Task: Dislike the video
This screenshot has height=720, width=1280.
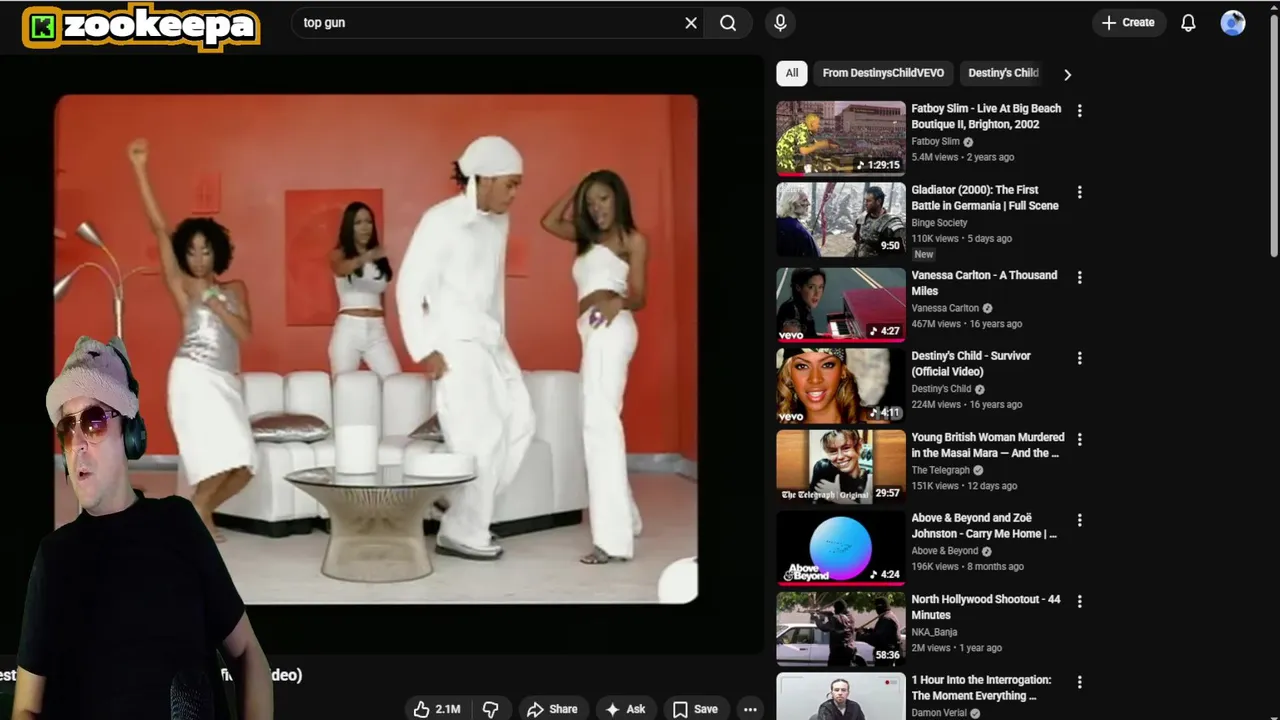Action: click(491, 709)
